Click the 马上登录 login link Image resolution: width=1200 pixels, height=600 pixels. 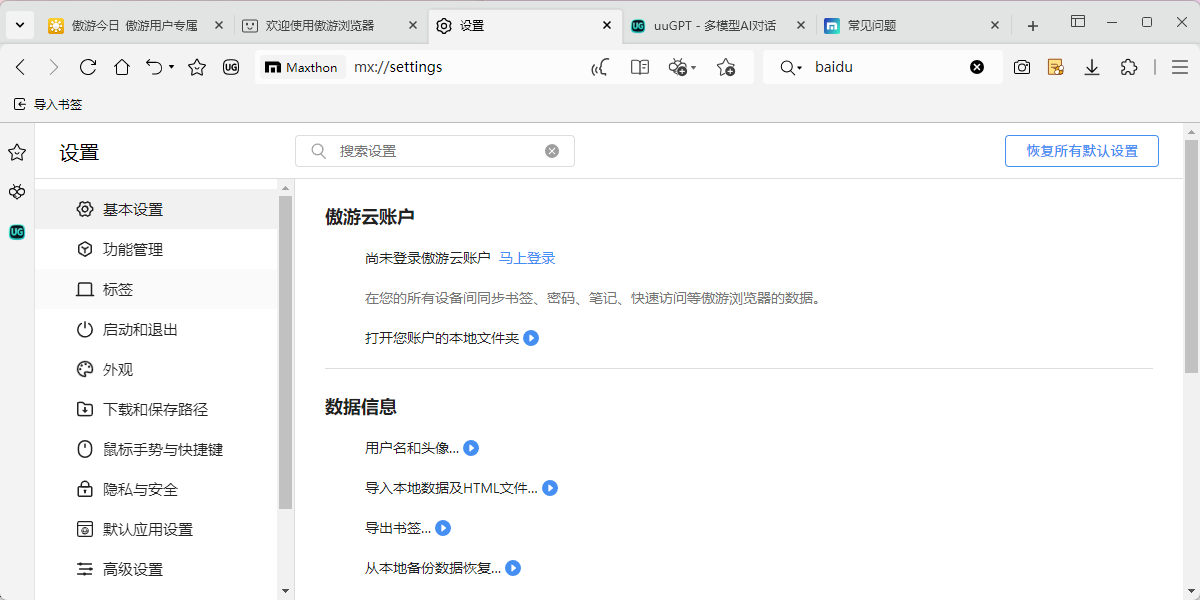(x=528, y=257)
